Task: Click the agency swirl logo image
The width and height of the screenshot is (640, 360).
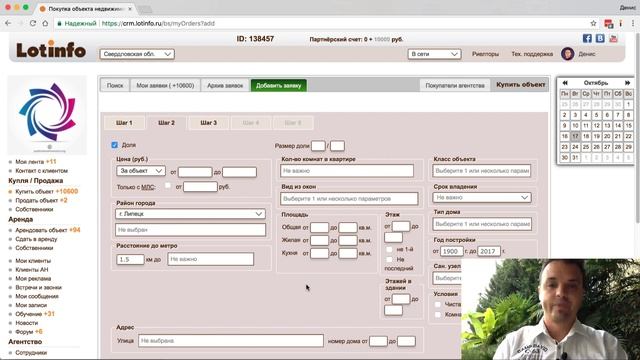Action: (47, 114)
